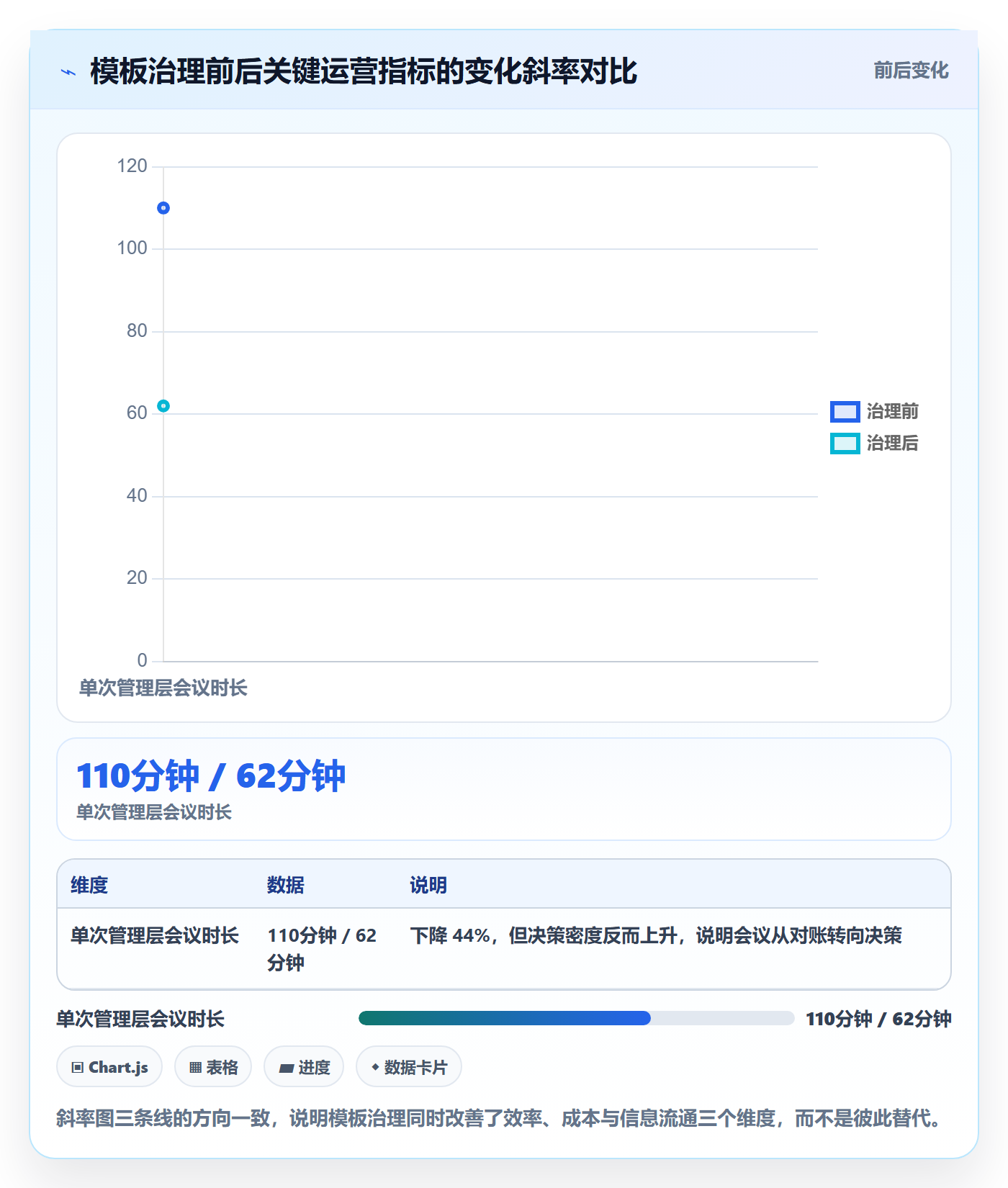Image resolution: width=1008 pixels, height=1188 pixels.
Task: Click the 单次管理层会议时长 progress bar
Action: coord(577,1018)
